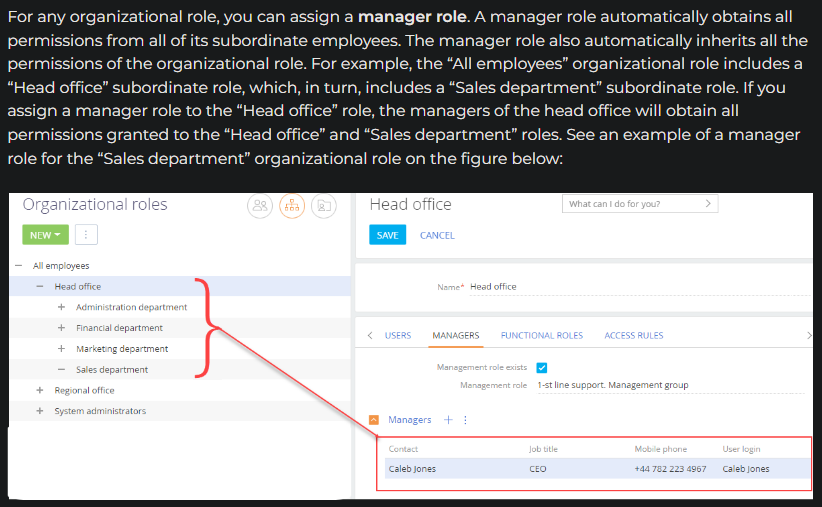Click the +44 782 223 4967 phone cell

click(x=670, y=469)
